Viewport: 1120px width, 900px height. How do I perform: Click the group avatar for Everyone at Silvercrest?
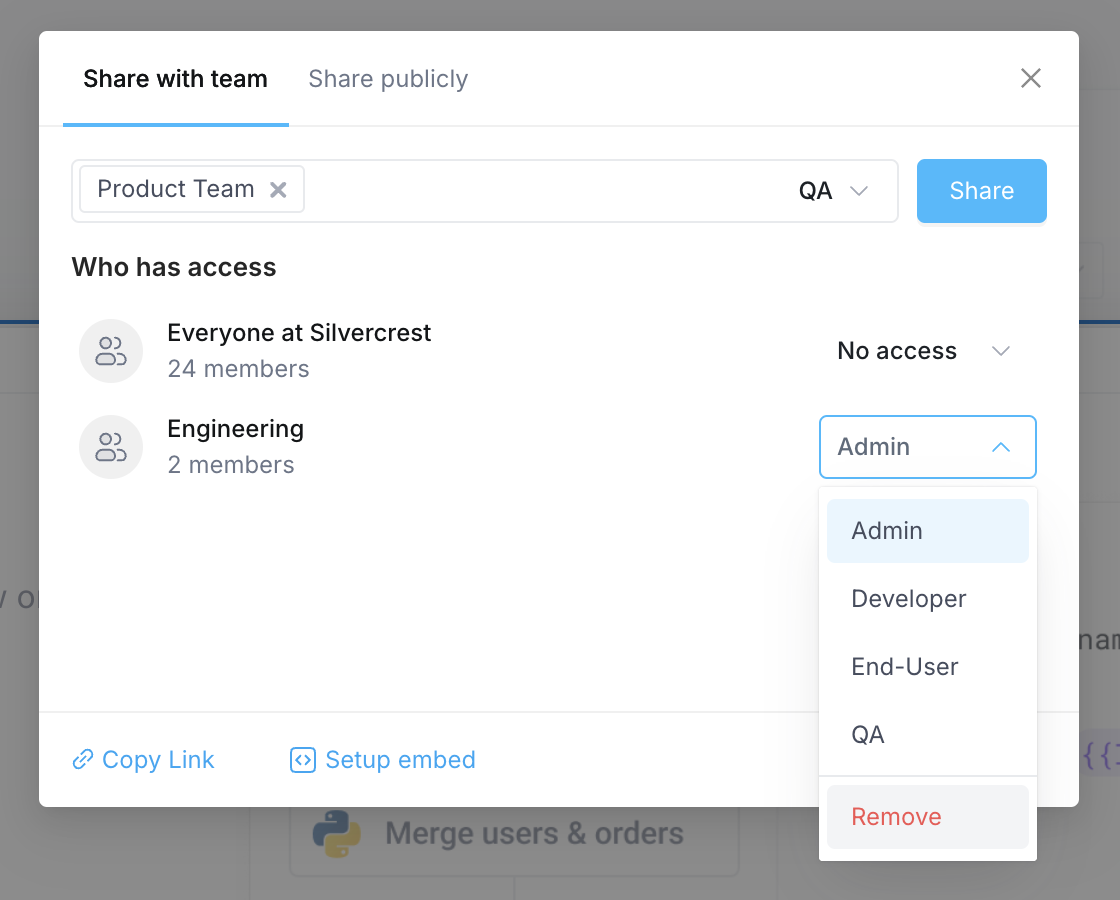pyautogui.click(x=111, y=351)
